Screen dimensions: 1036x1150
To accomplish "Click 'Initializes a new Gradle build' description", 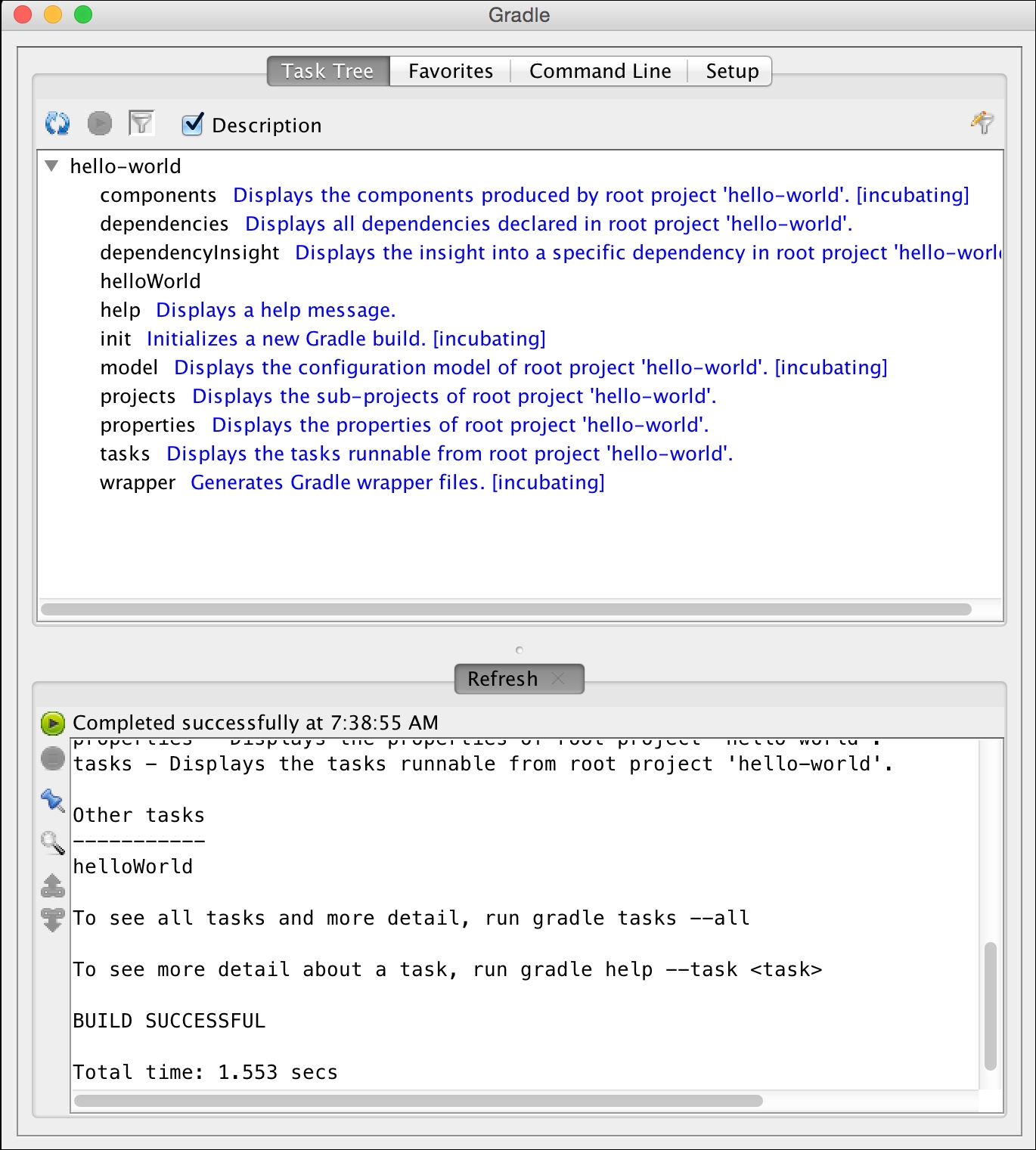I will (x=346, y=339).
